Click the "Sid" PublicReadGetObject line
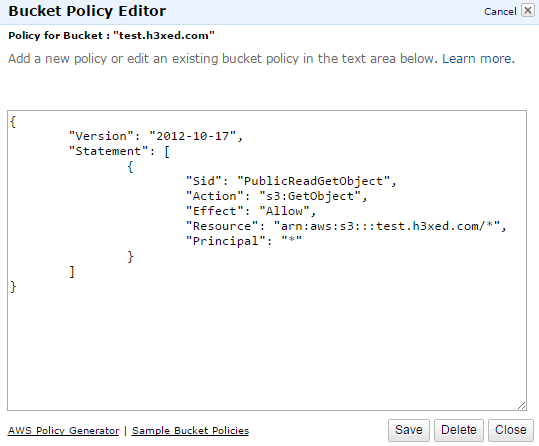539x446 pixels. pos(291,181)
